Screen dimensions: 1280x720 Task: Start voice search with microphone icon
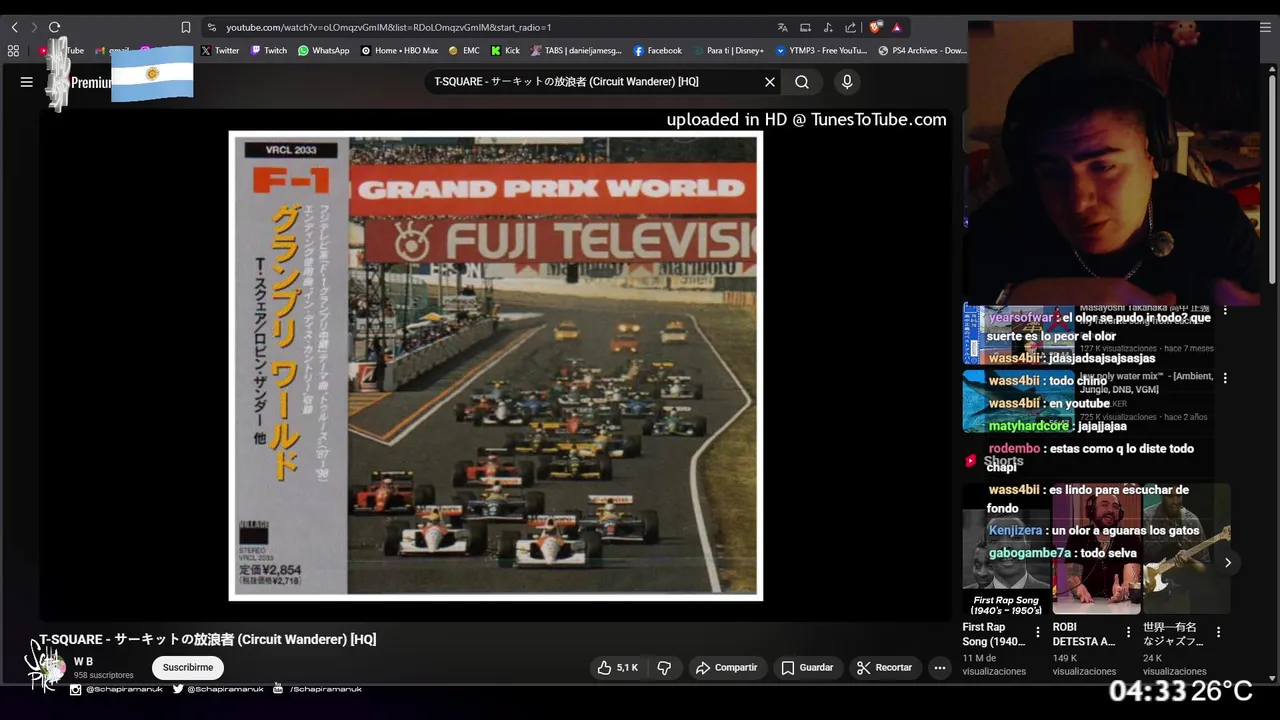tap(847, 82)
